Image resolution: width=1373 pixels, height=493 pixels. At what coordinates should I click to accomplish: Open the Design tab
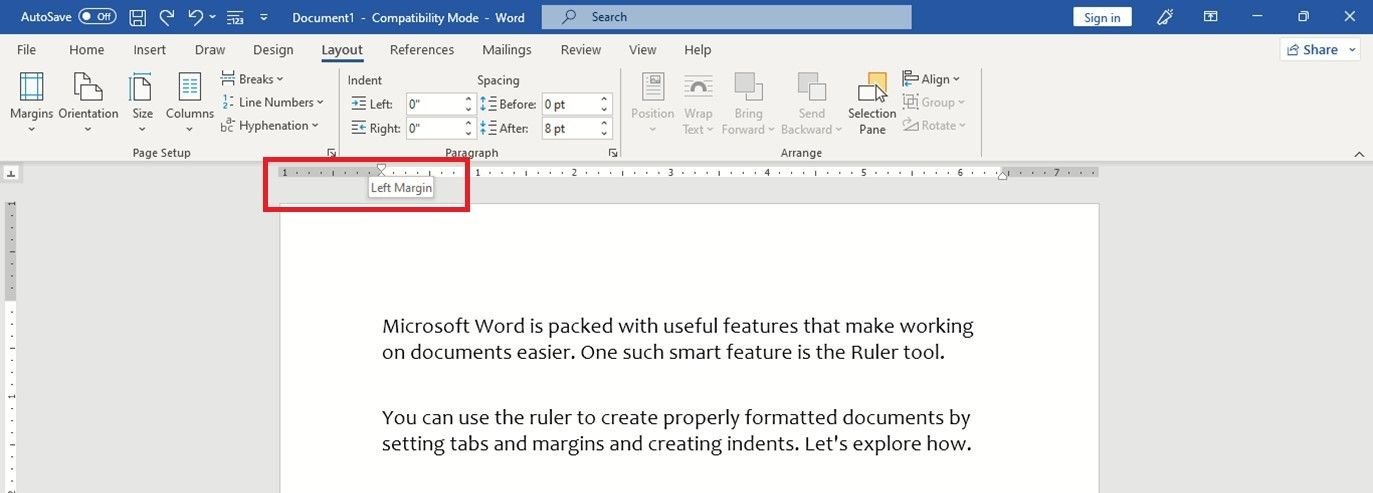(x=273, y=50)
